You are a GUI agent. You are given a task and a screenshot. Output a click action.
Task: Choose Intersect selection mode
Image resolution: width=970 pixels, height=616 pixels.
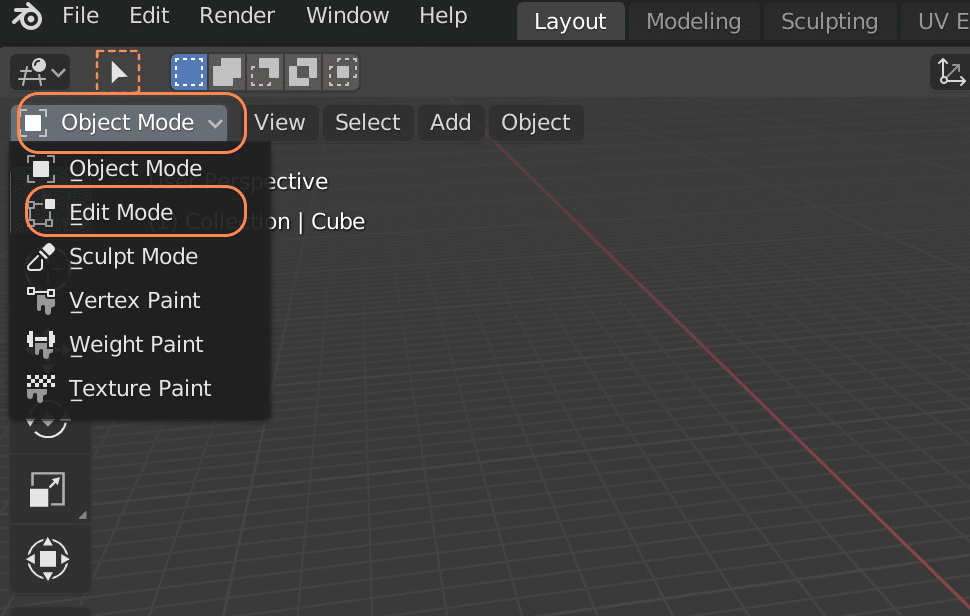(341, 72)
